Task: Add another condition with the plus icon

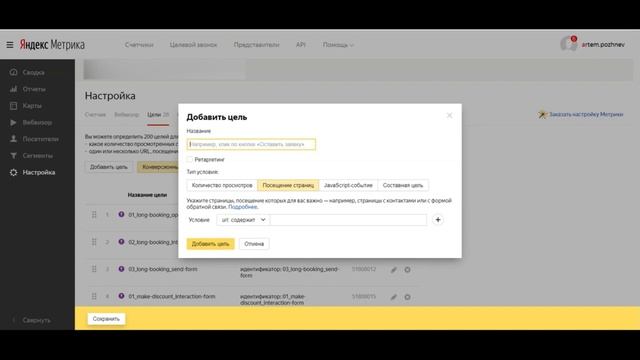Action: (x=438, y=220)
